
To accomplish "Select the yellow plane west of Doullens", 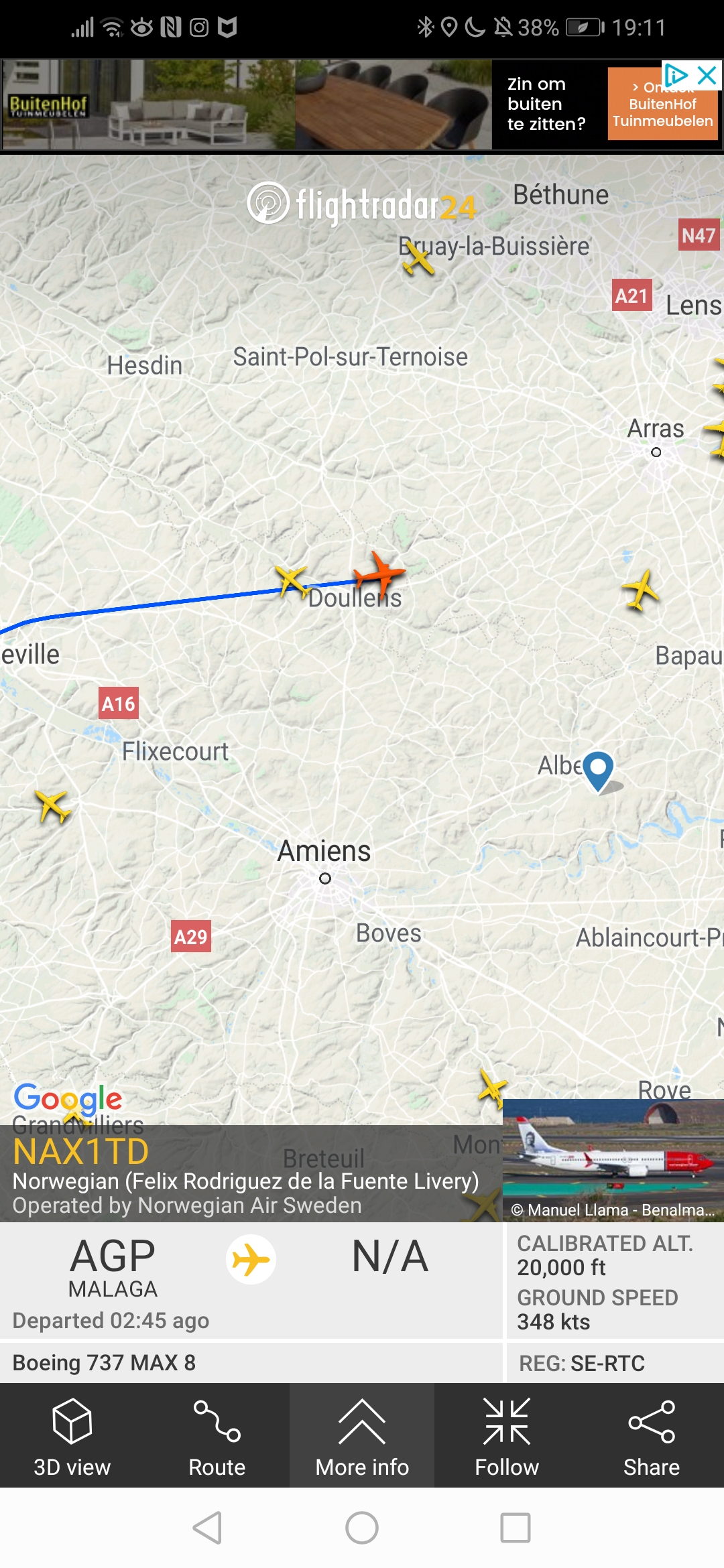I will (x=292, y=581).
